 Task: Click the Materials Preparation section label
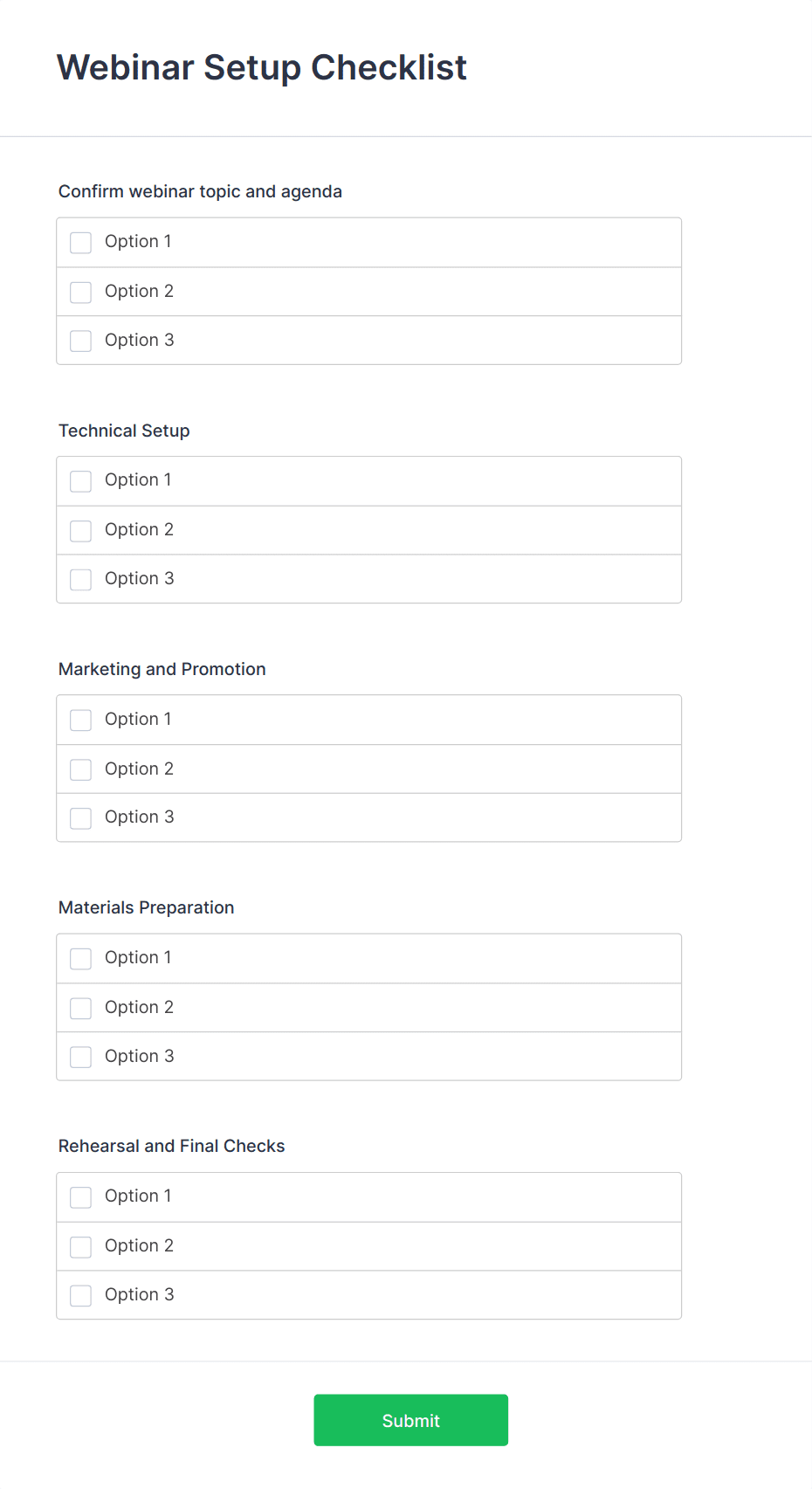[x=147, y=907]
